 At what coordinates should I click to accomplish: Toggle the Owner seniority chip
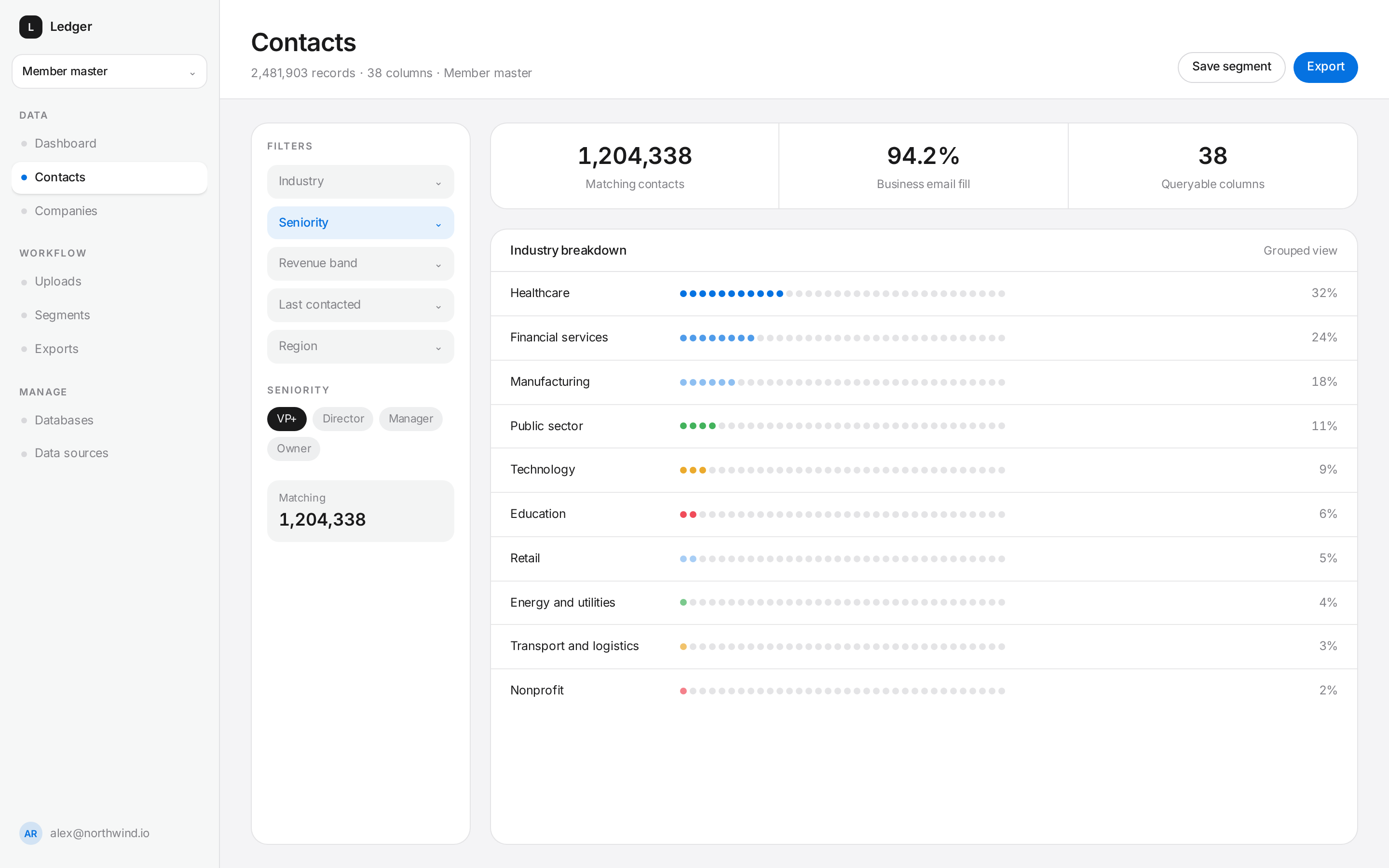tap(293, 448)
